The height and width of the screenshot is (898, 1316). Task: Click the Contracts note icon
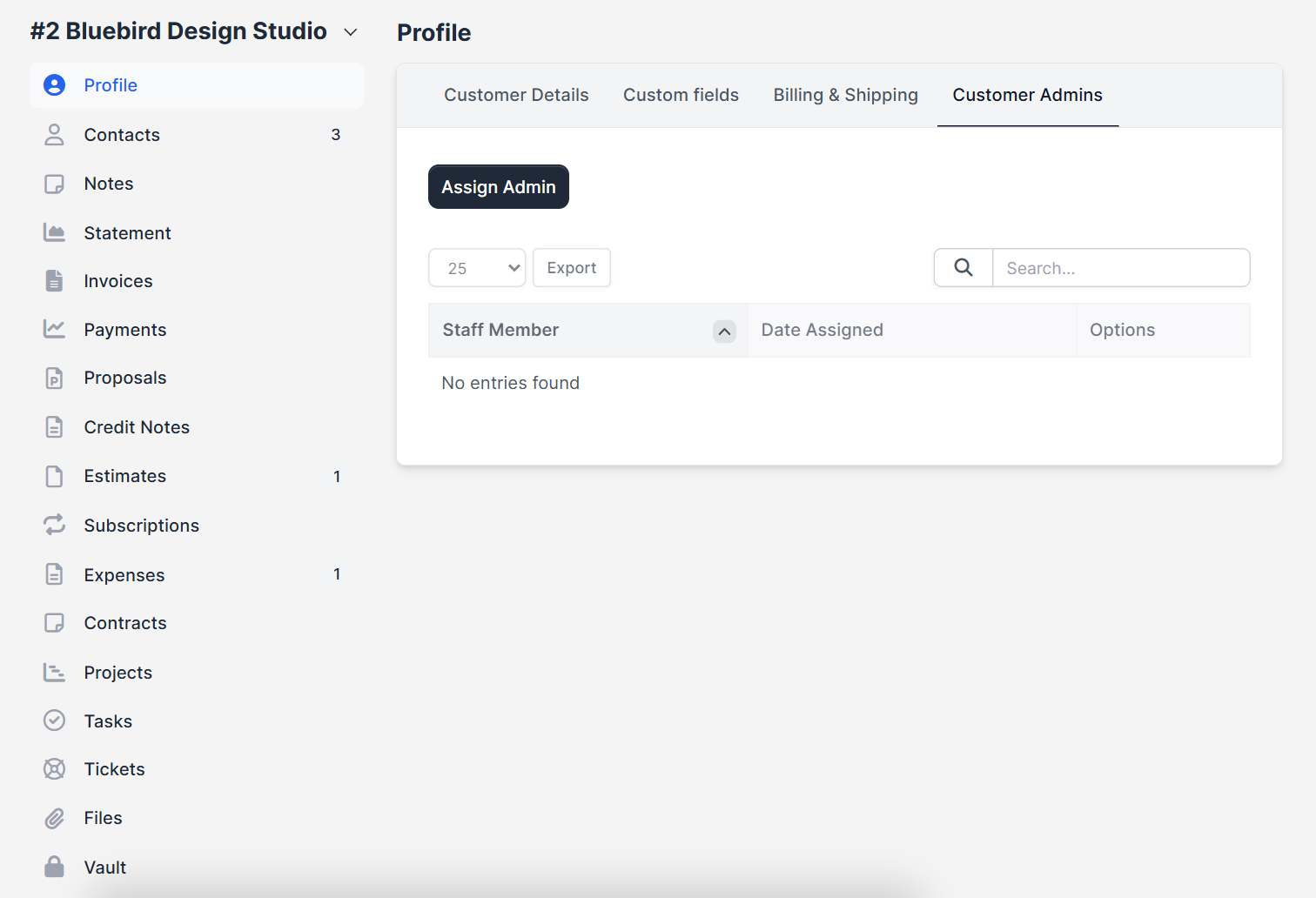(x=54, y=623)
